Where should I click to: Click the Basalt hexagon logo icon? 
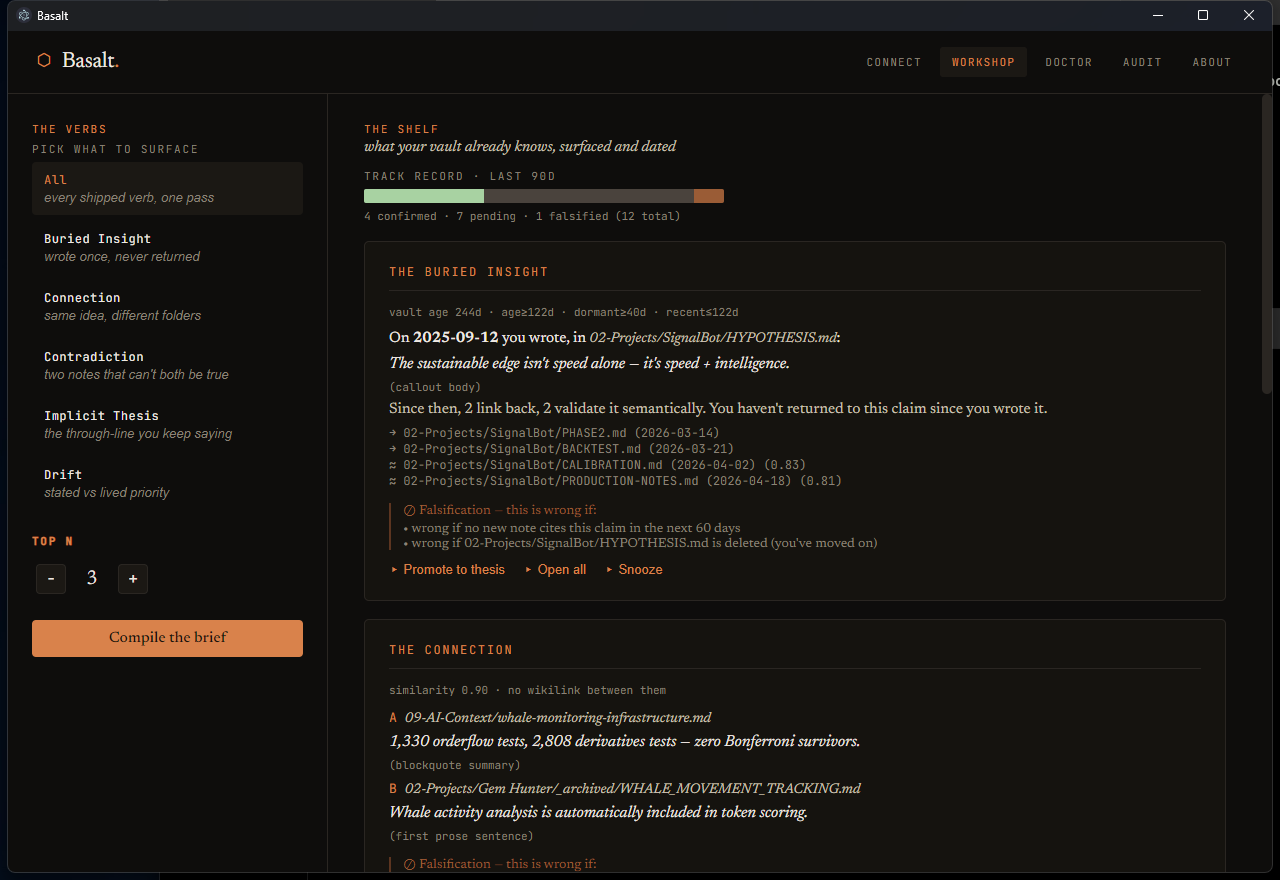point(44,60)
